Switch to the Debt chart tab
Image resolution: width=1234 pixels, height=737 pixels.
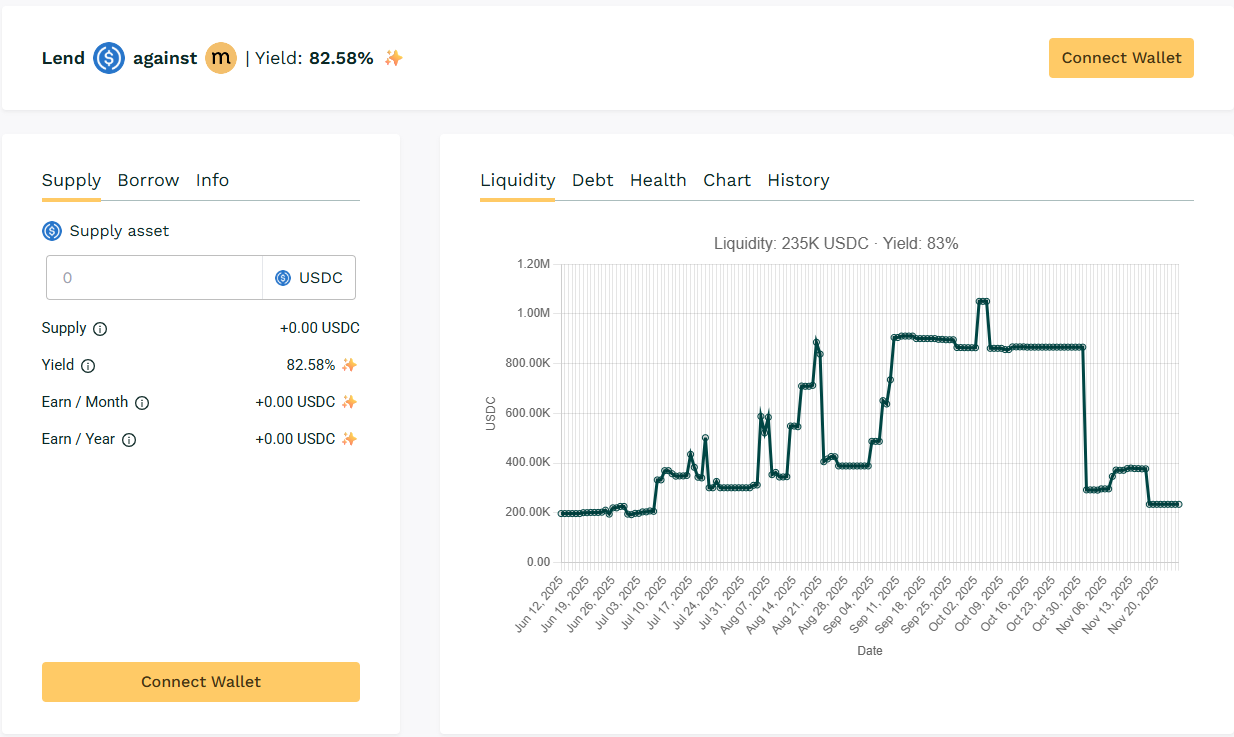click(592, 180)
